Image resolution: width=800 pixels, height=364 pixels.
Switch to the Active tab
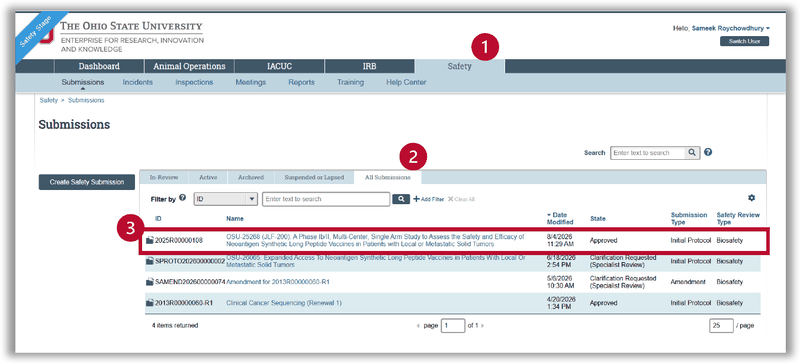pos(208,177)
